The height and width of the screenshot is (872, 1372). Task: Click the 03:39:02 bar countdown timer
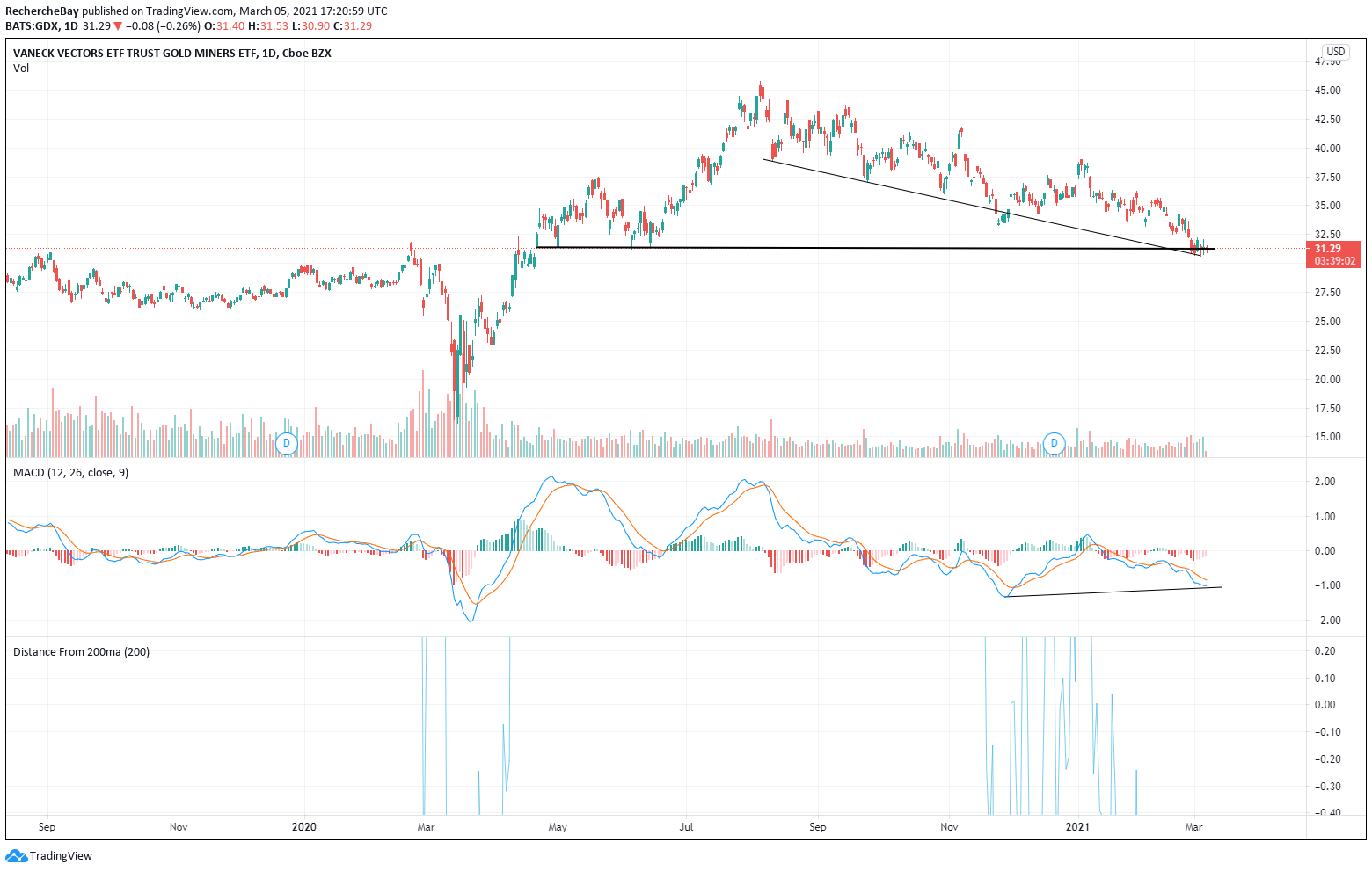(x=1335, y=261)
